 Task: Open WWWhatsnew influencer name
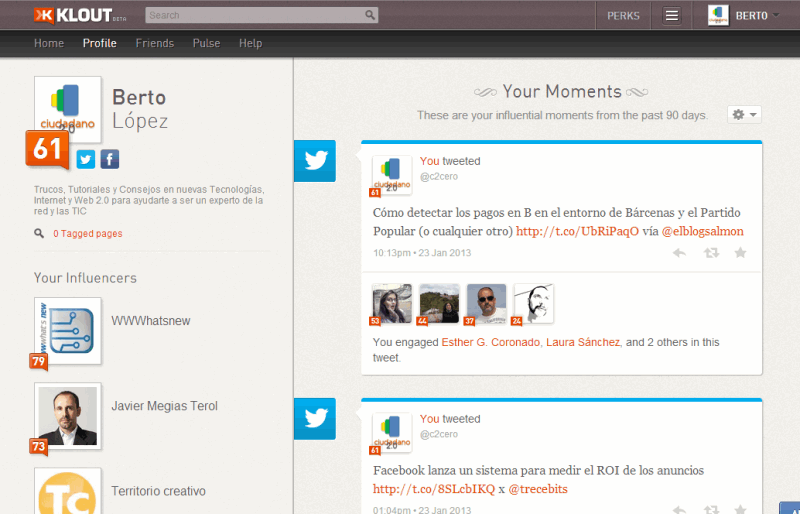tap(151, 321)
